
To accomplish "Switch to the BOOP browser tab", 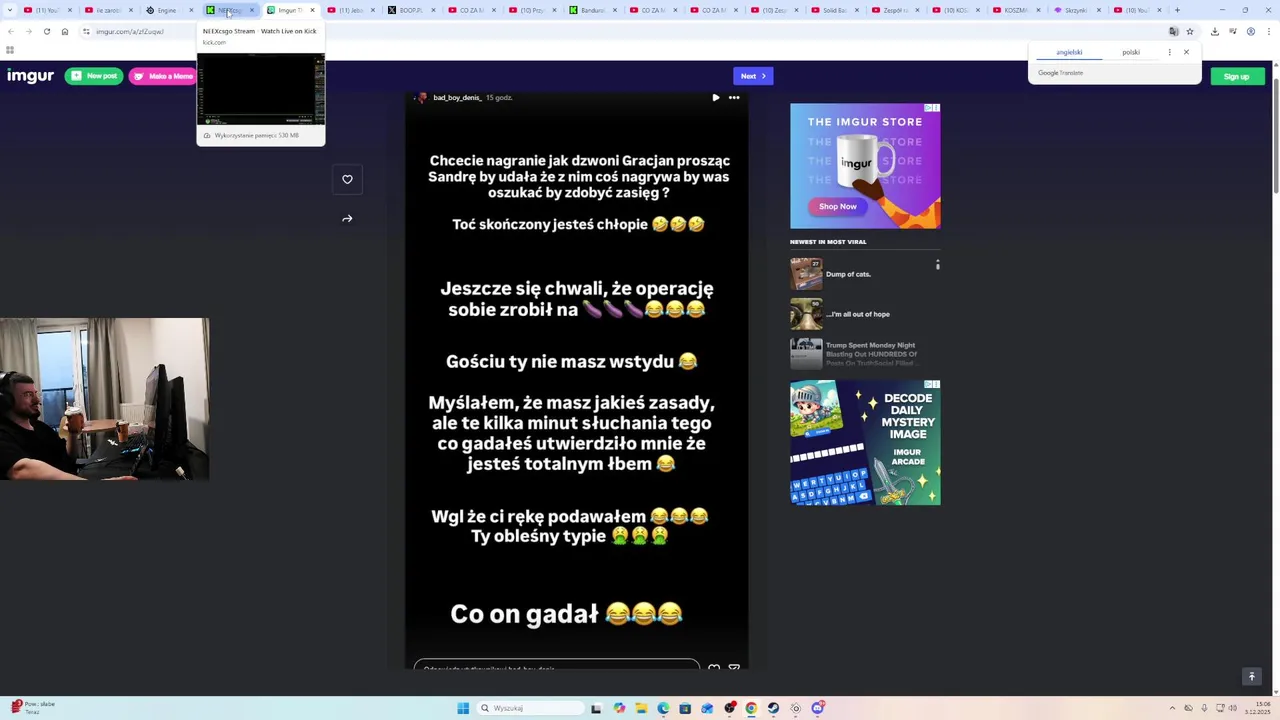I will pyautogui.click(x=411, y=10).
